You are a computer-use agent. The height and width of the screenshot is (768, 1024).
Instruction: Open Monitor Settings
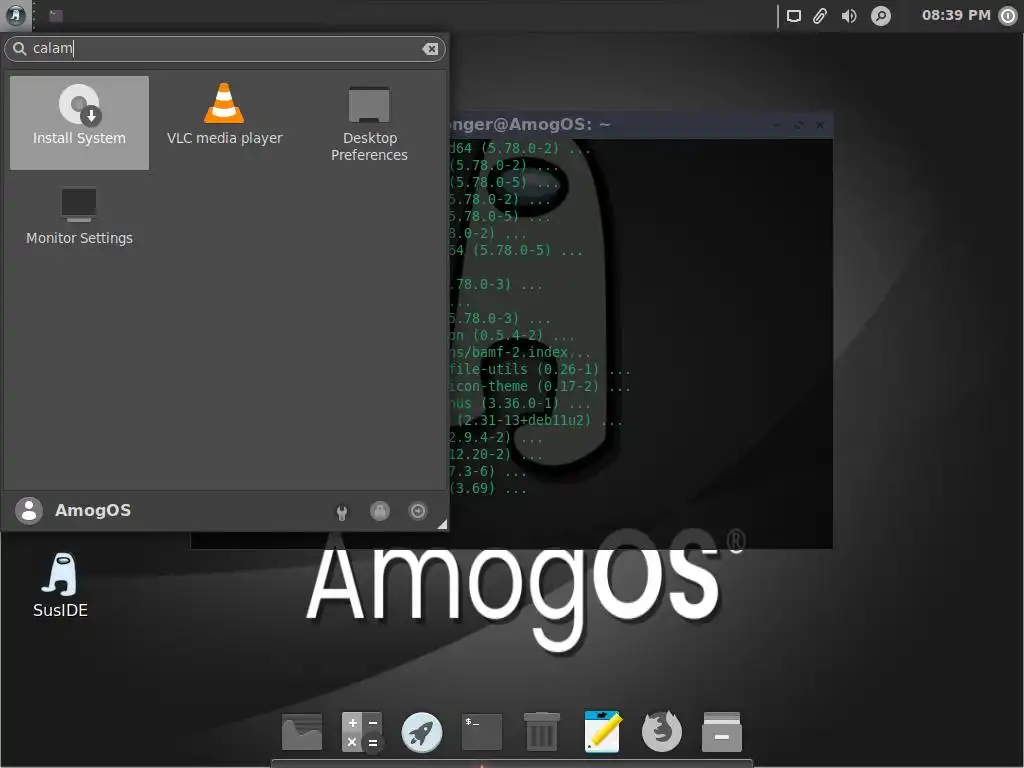click(79, 217)
